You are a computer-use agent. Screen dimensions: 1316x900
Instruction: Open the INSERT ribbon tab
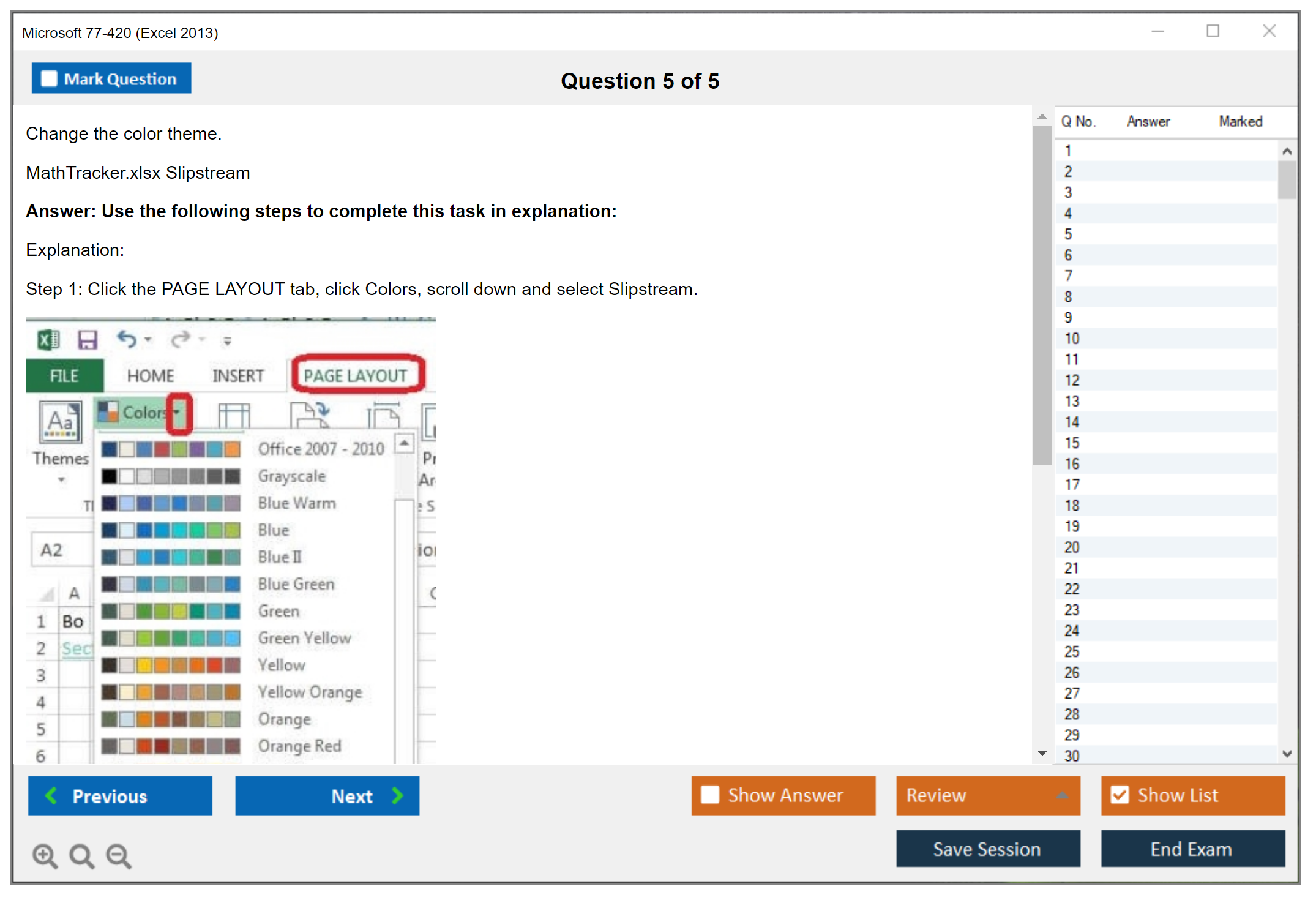tap(237, 375)
